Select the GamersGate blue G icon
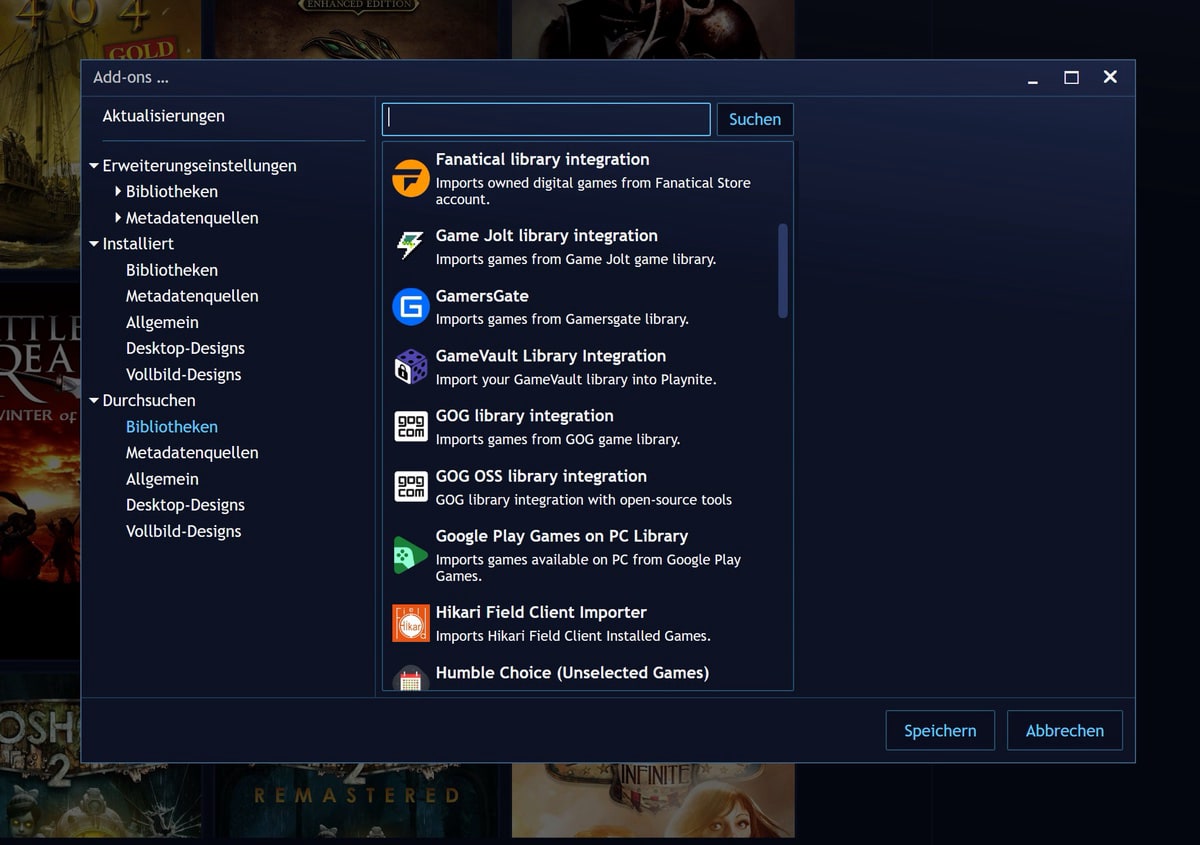 [x=410, y=307]
